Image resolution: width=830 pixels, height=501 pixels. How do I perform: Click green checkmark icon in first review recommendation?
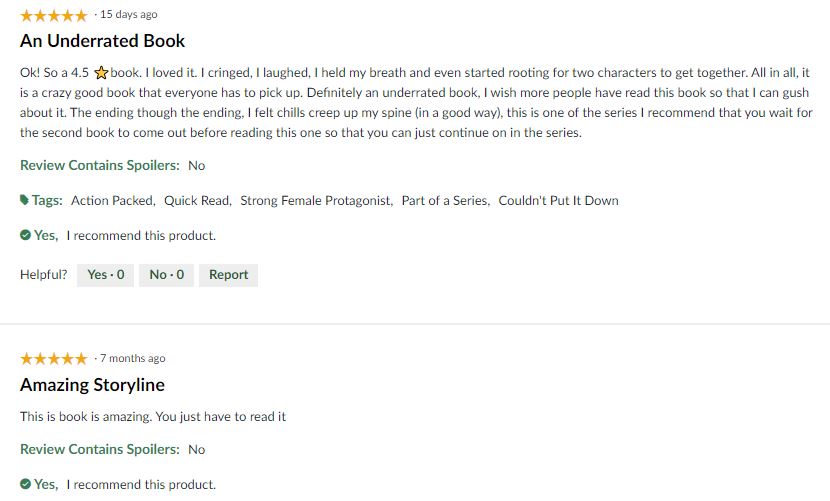click(26, 236)
